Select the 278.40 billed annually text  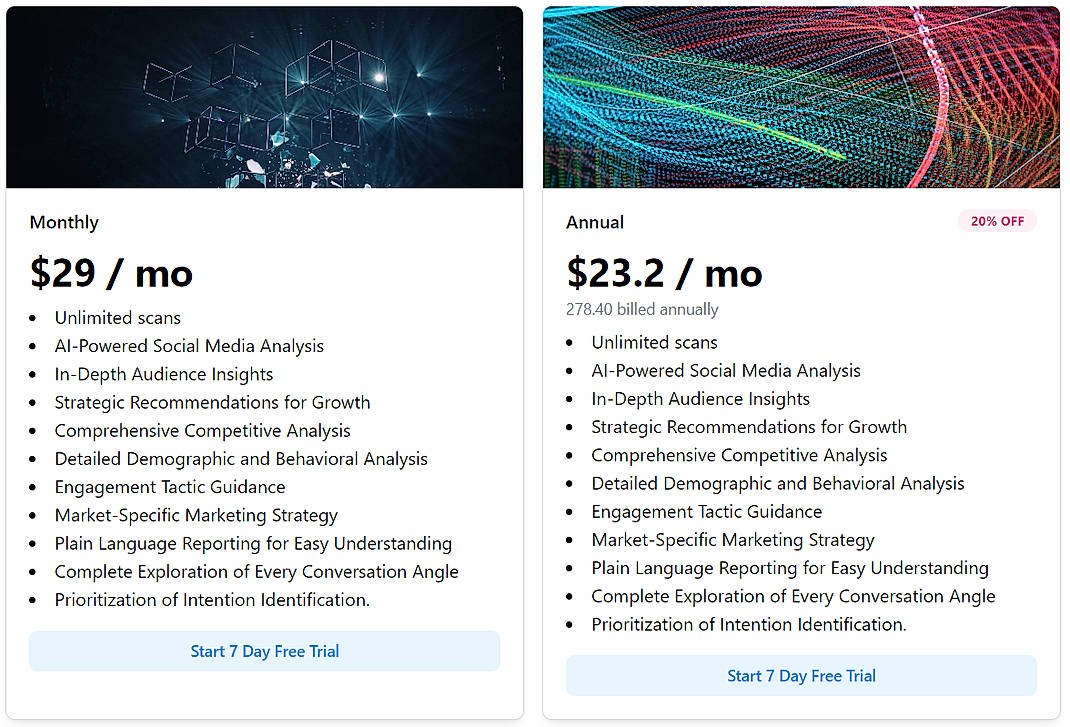pyautogui.click(x=642, y=309)
